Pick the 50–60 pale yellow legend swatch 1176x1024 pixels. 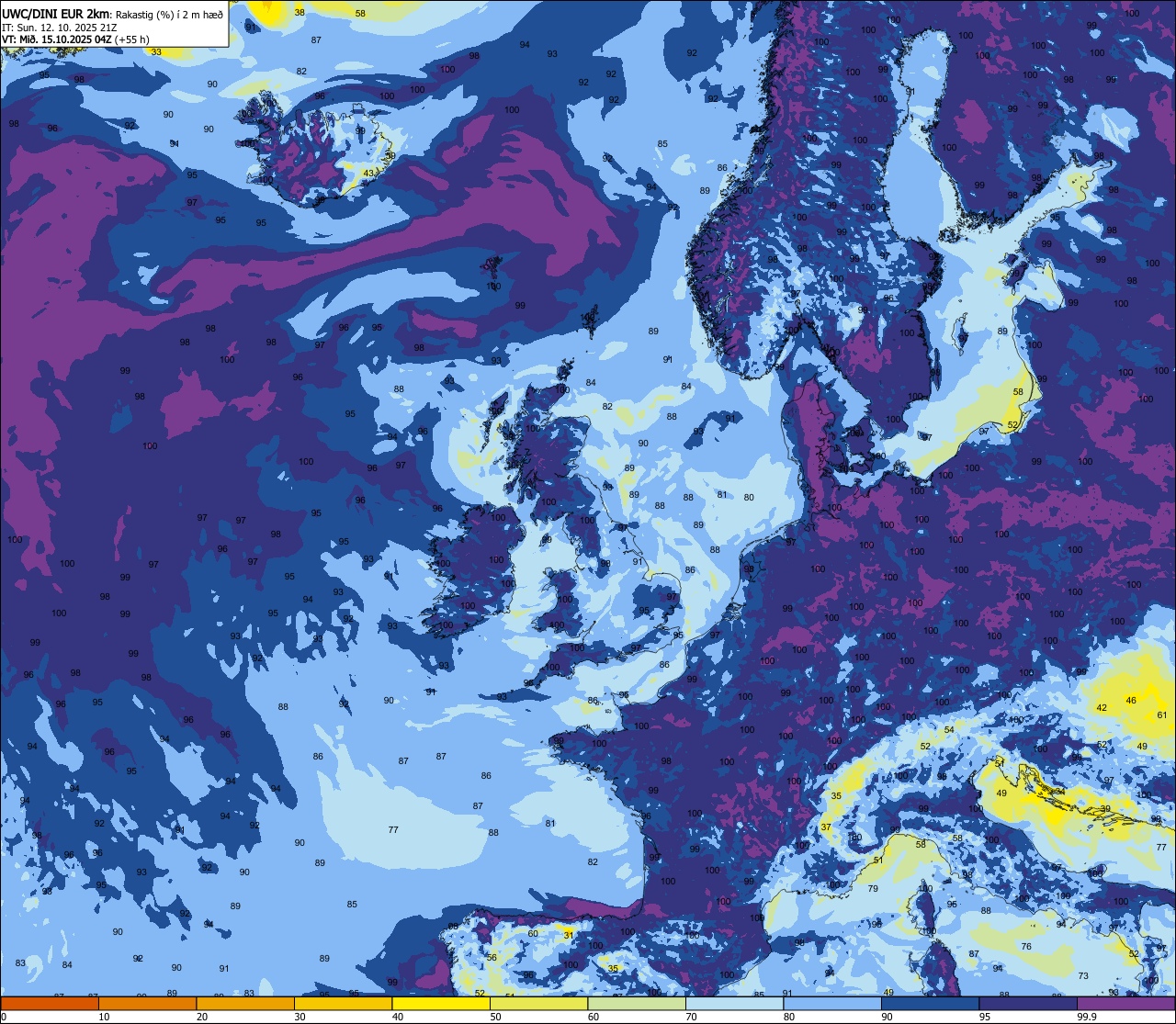pyautogui.click(x=538, y=1003)
